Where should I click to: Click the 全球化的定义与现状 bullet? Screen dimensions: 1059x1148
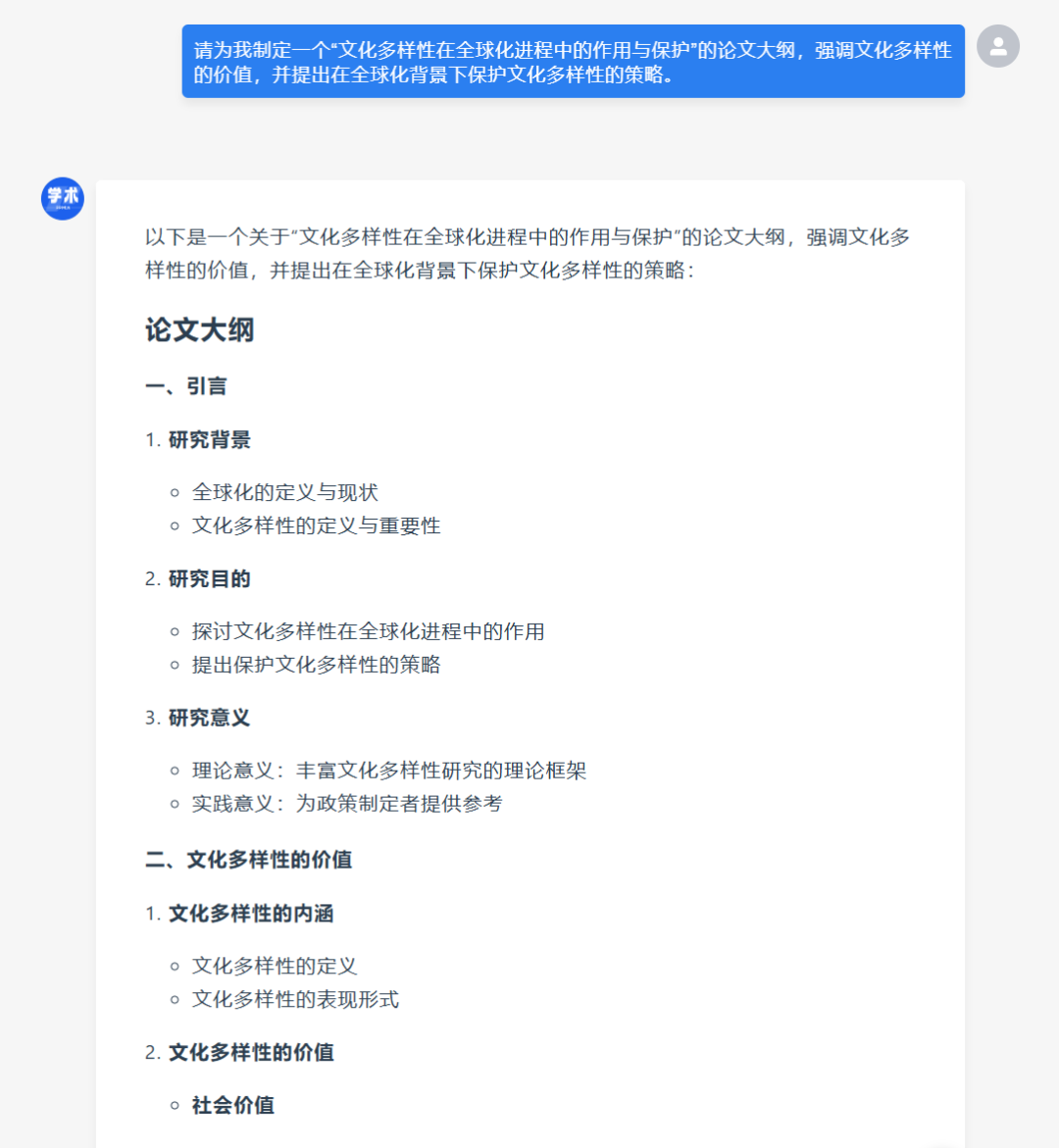coord(285,492)
